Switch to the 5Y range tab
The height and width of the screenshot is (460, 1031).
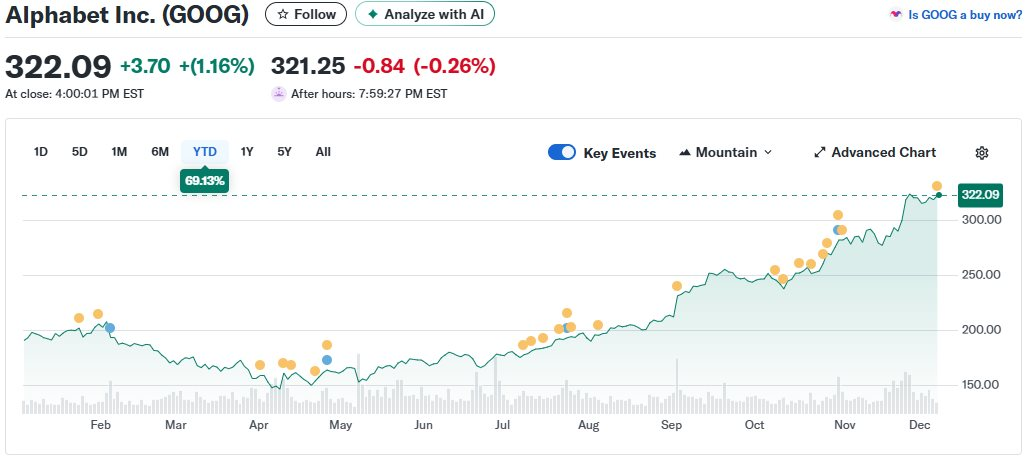[284, 152]
